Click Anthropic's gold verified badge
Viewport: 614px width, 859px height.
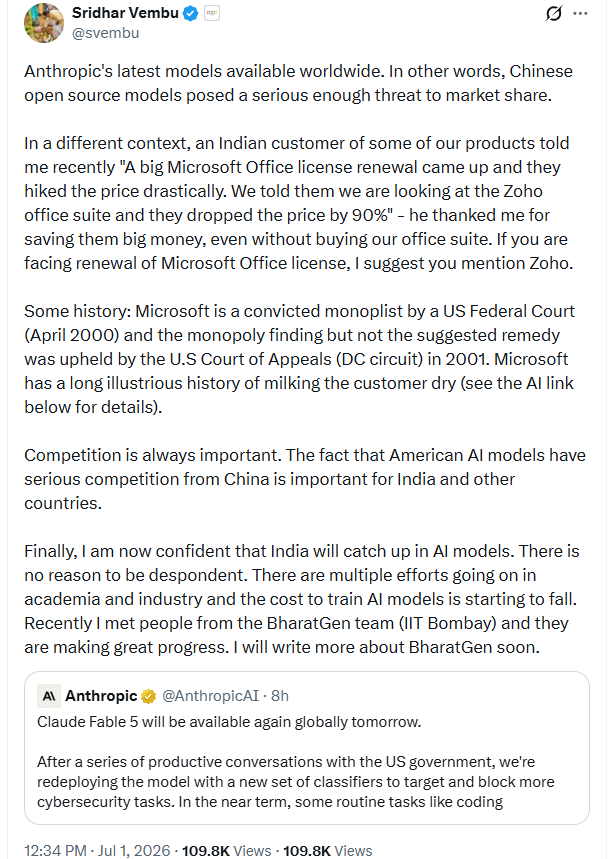pyautogui.click(x=148, y=696)
